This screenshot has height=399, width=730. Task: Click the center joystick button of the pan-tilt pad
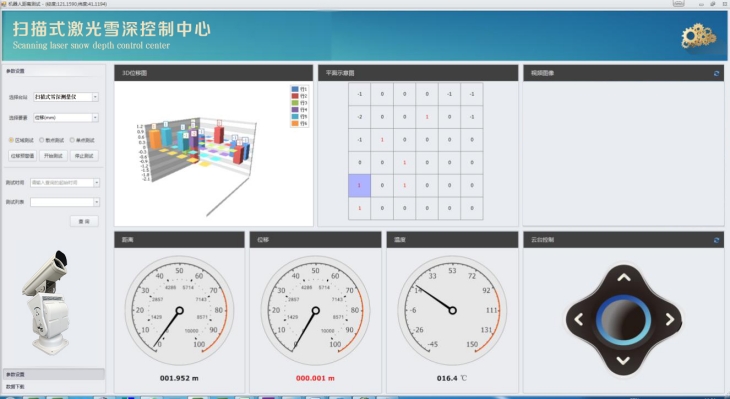623,320
